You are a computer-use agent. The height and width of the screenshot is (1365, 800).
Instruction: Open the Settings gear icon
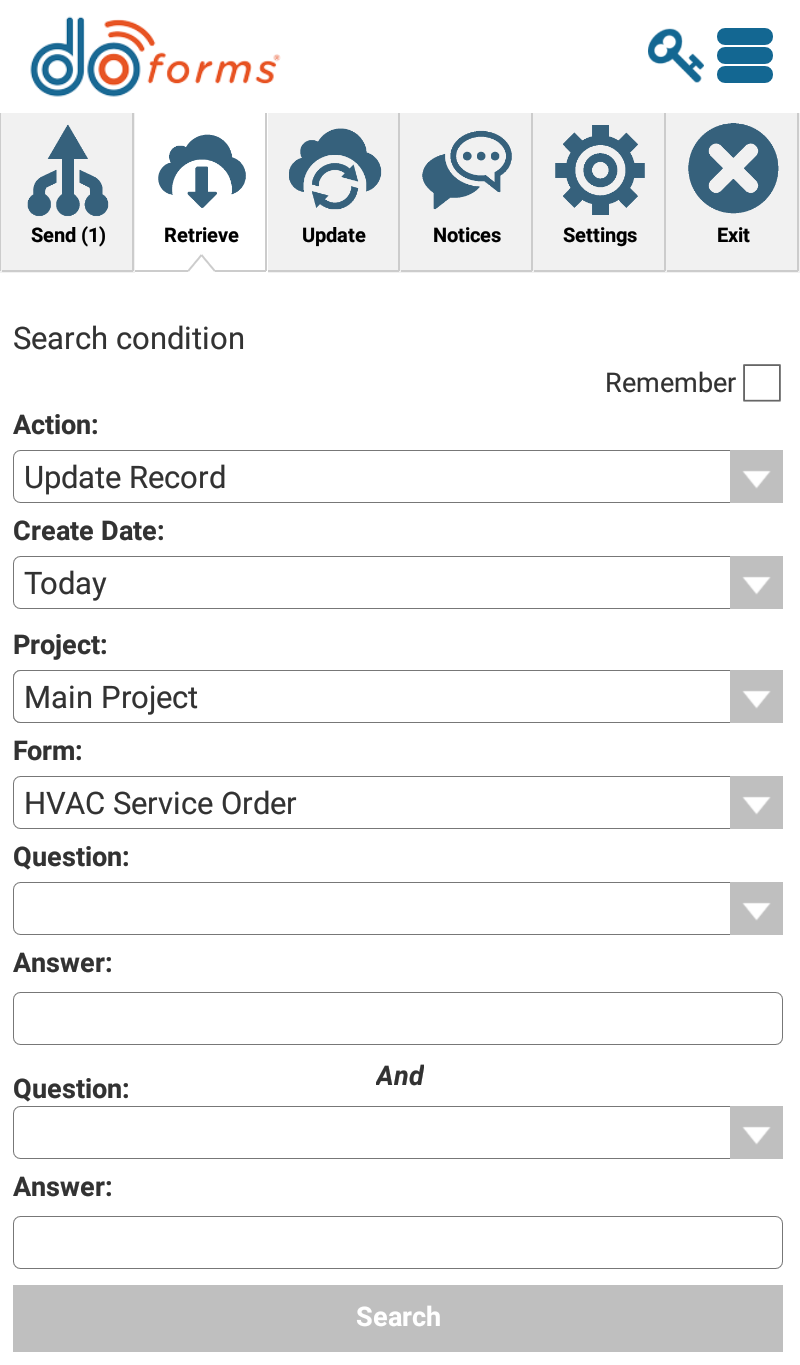(600, 169)
